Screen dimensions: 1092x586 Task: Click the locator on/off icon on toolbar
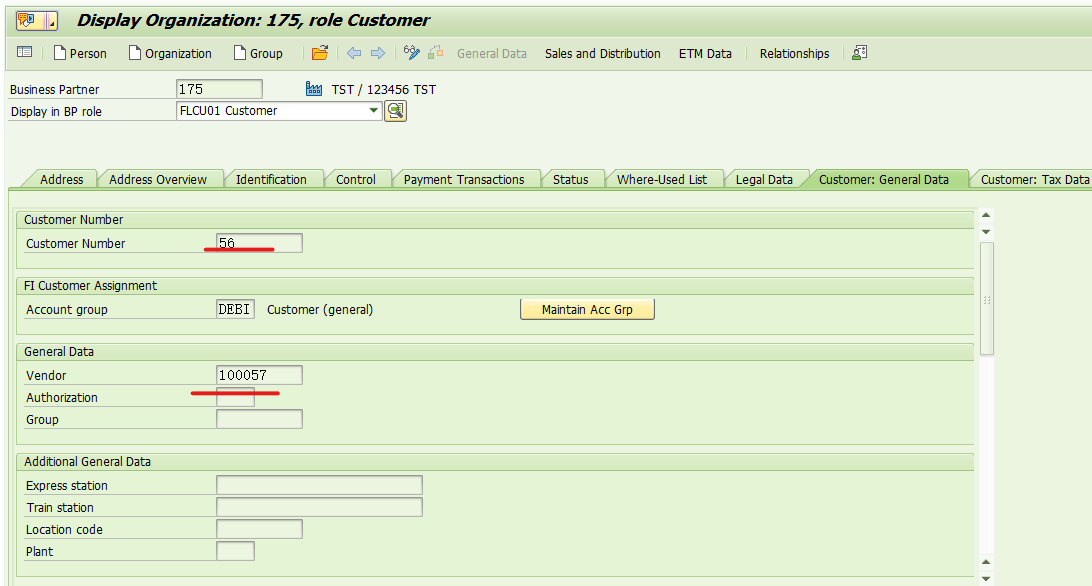[434, 53]
